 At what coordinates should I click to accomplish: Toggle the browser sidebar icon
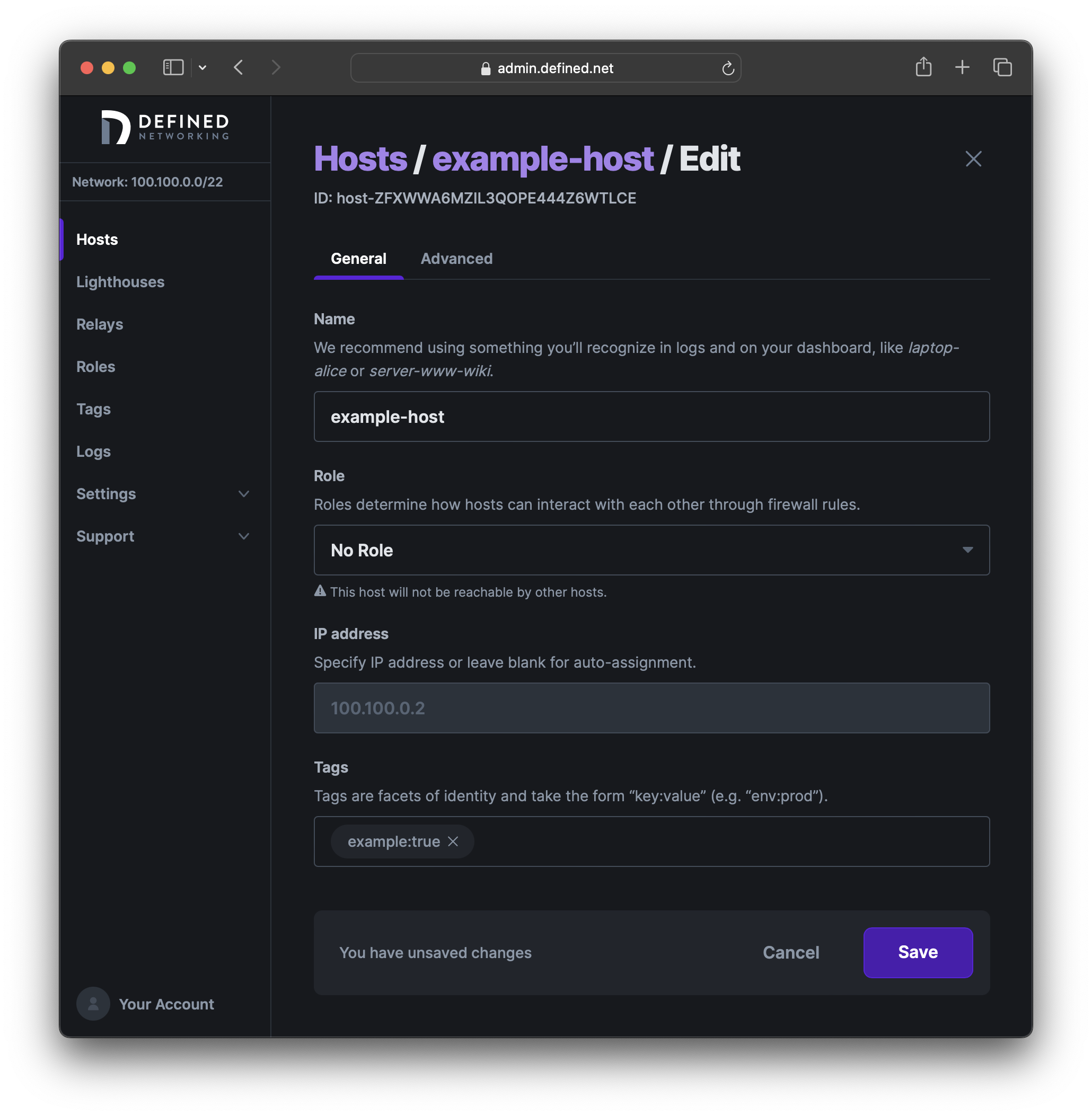173,67
